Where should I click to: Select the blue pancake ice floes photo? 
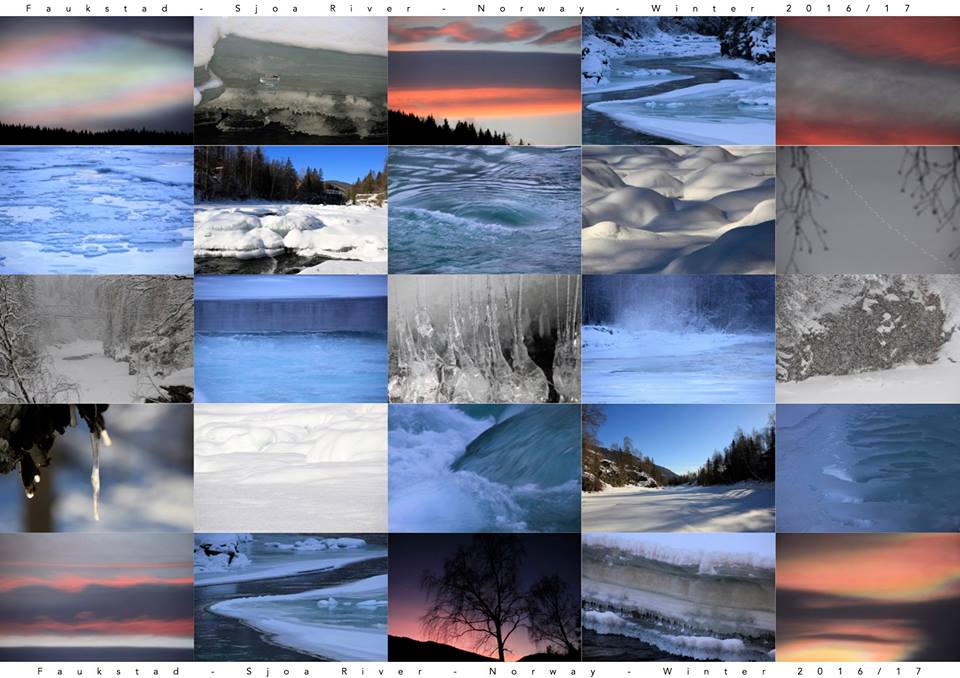97,209
